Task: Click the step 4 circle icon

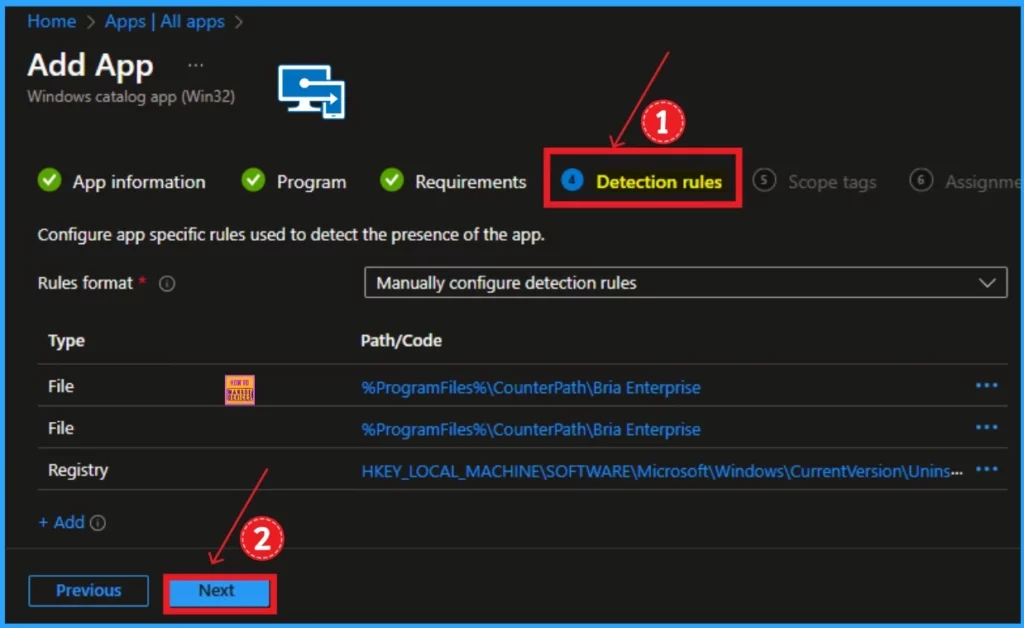Action: click(x=572, y=180)
